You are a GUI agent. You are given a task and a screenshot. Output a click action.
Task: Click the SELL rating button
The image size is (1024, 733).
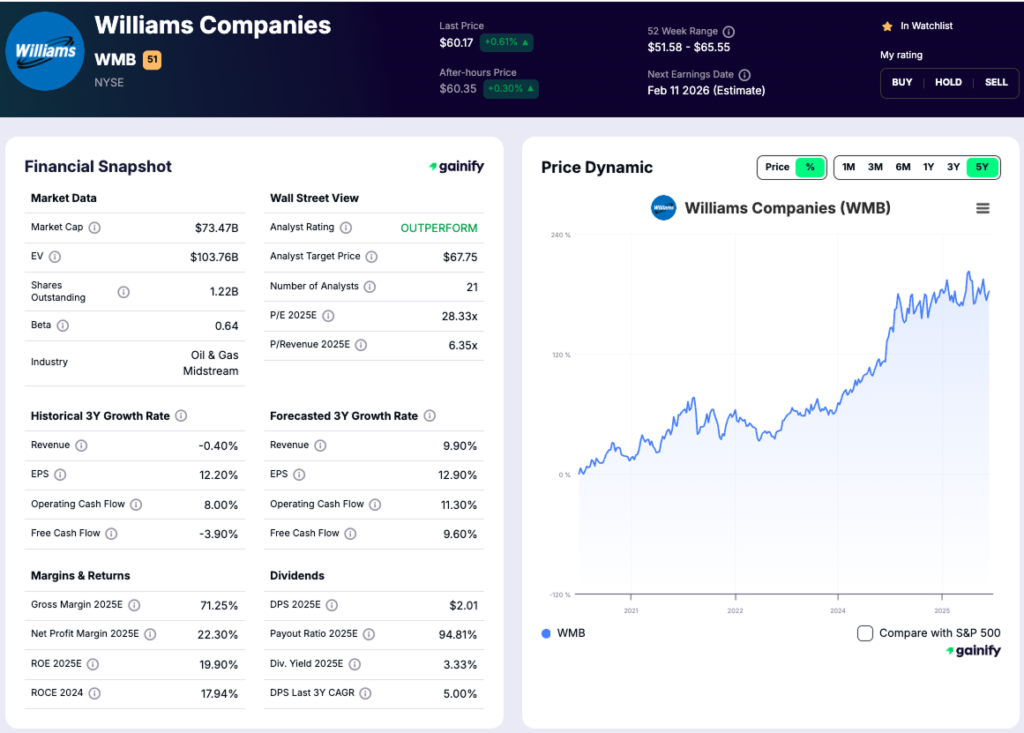click(996, 82)
